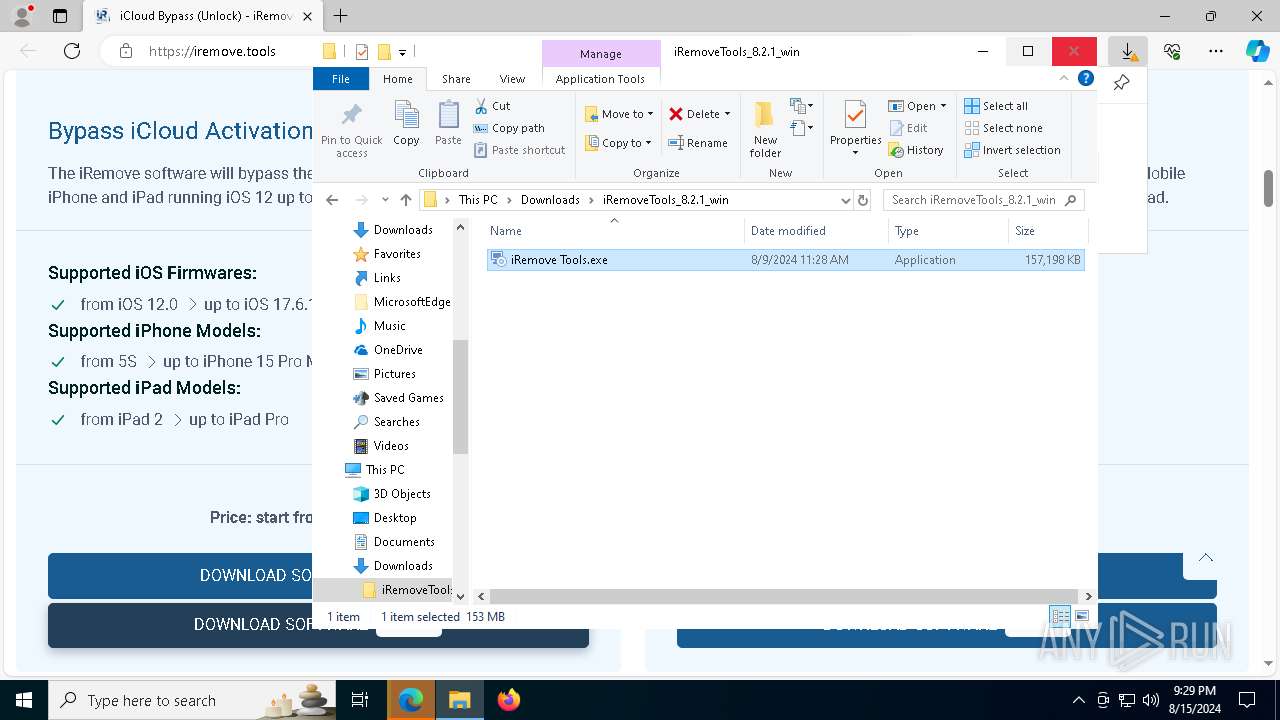The image size is (1280, 720).
Task: Open Task View on taskbar
Action: [360, 700]
